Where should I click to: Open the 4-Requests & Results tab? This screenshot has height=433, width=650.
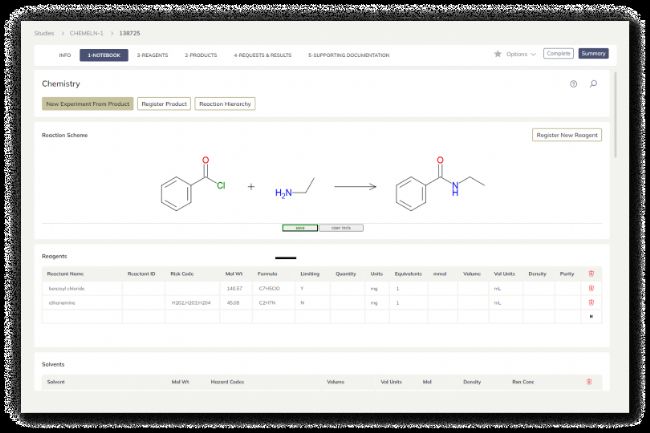262,54
